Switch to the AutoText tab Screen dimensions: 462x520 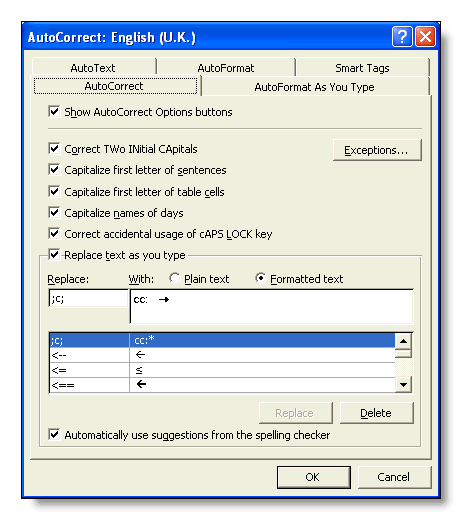pyautogui.click(x=93, y=68)
